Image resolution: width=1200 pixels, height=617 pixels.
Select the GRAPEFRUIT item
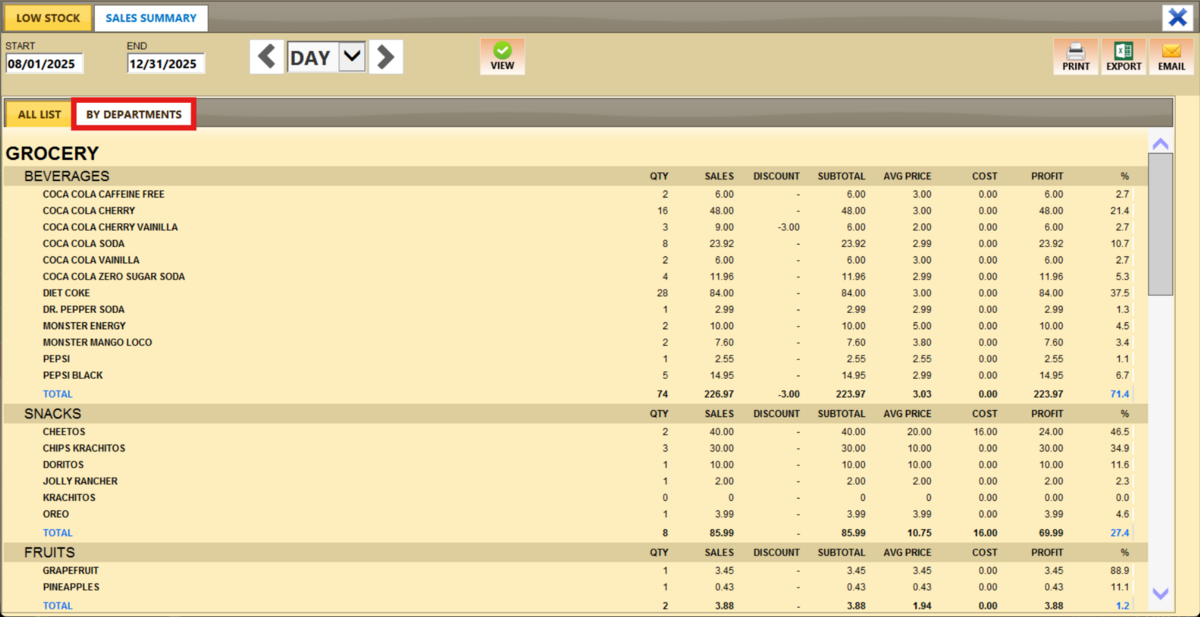pos(71,571)
